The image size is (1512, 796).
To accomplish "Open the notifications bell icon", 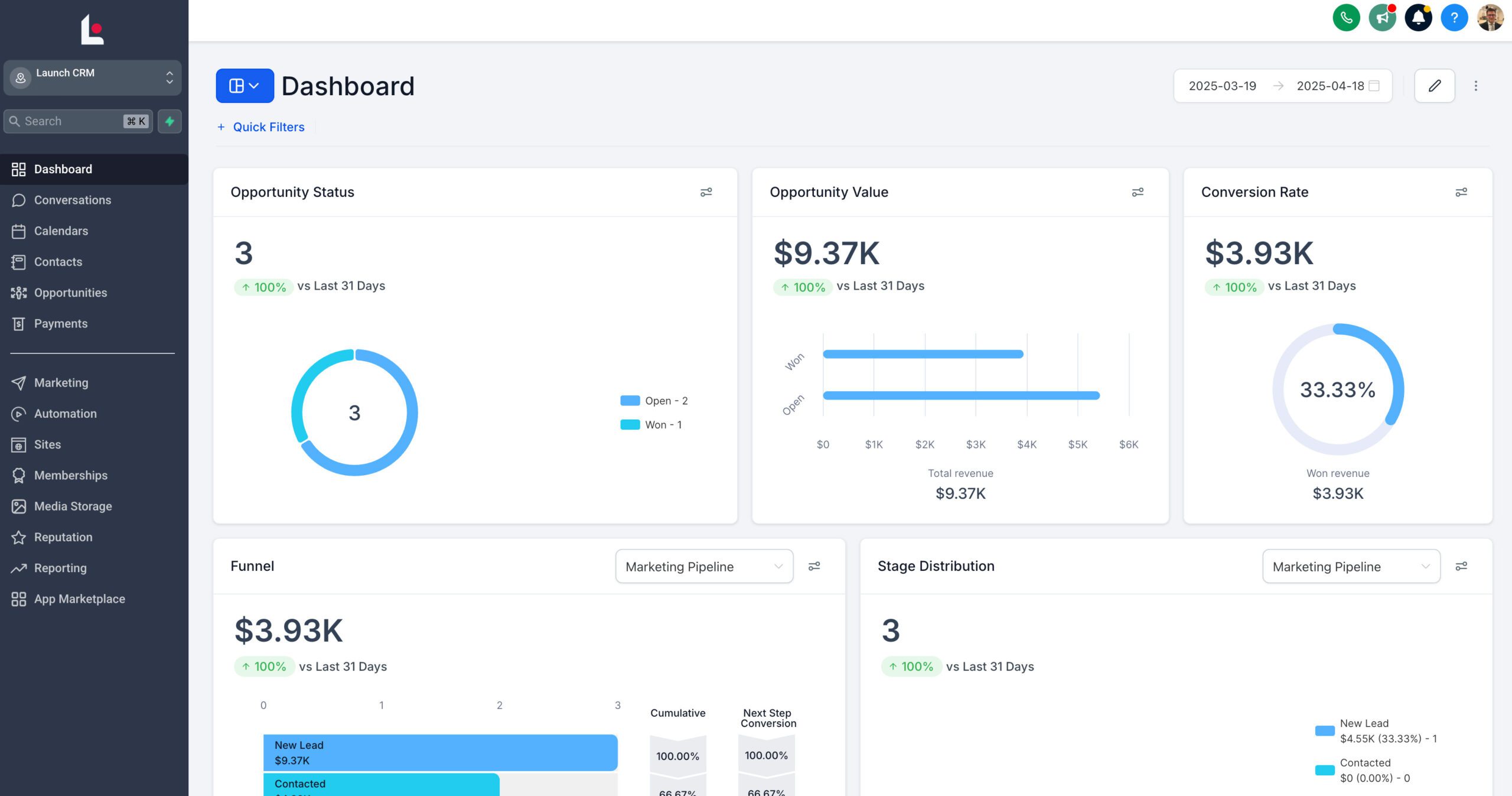I will (1418, 18).
